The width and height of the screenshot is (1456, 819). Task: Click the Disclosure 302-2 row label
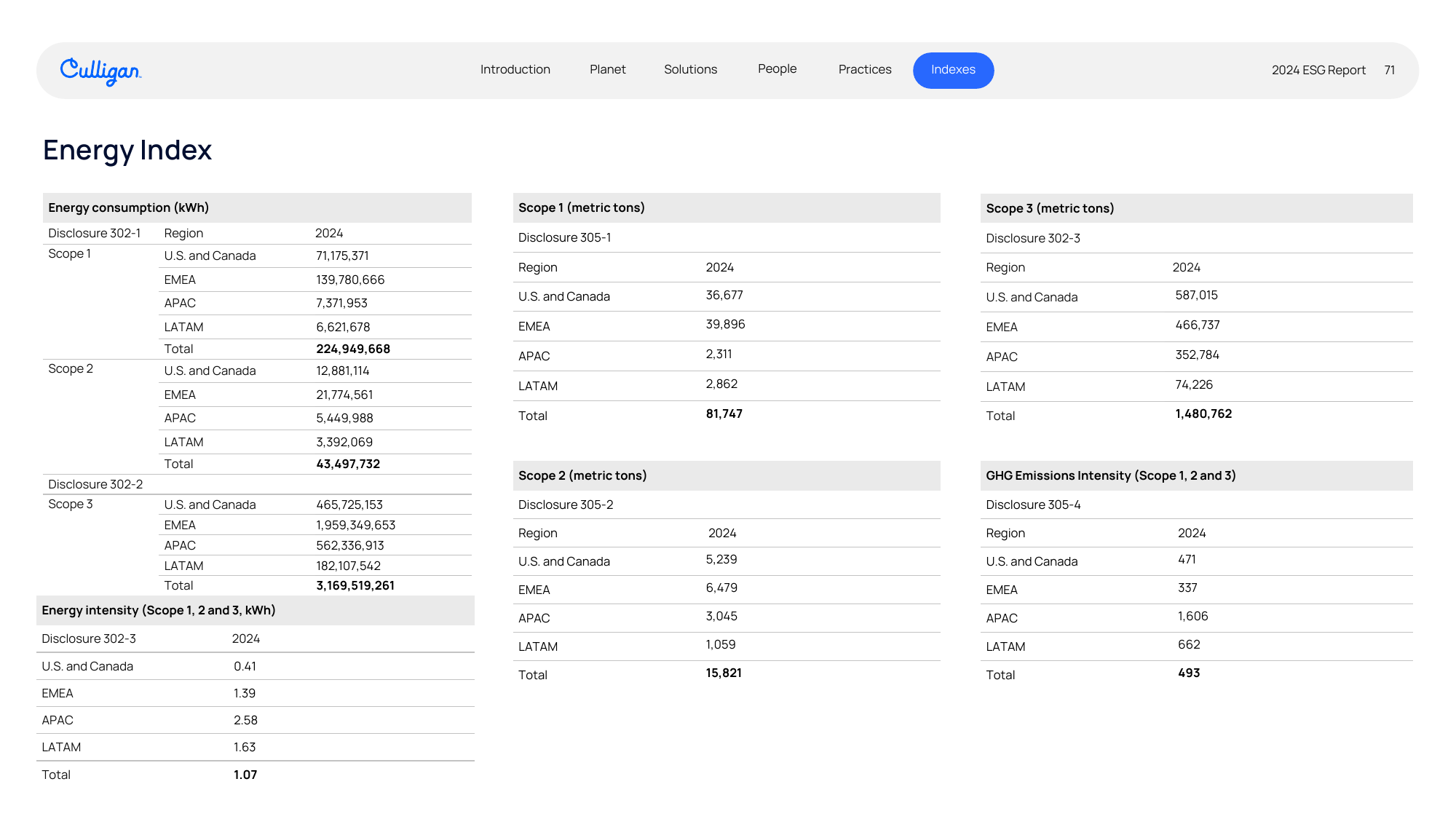[x=95, y=485]
